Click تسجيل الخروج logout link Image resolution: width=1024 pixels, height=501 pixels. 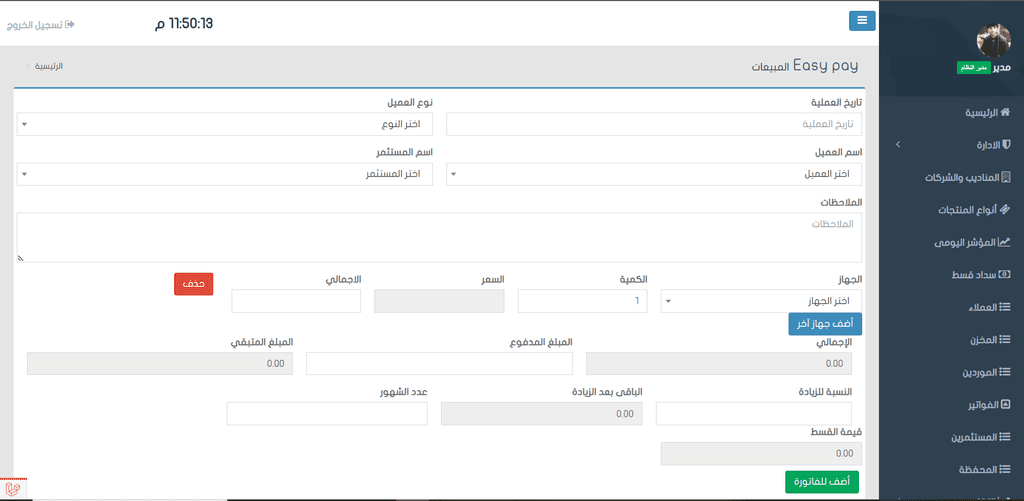(40, 24)
